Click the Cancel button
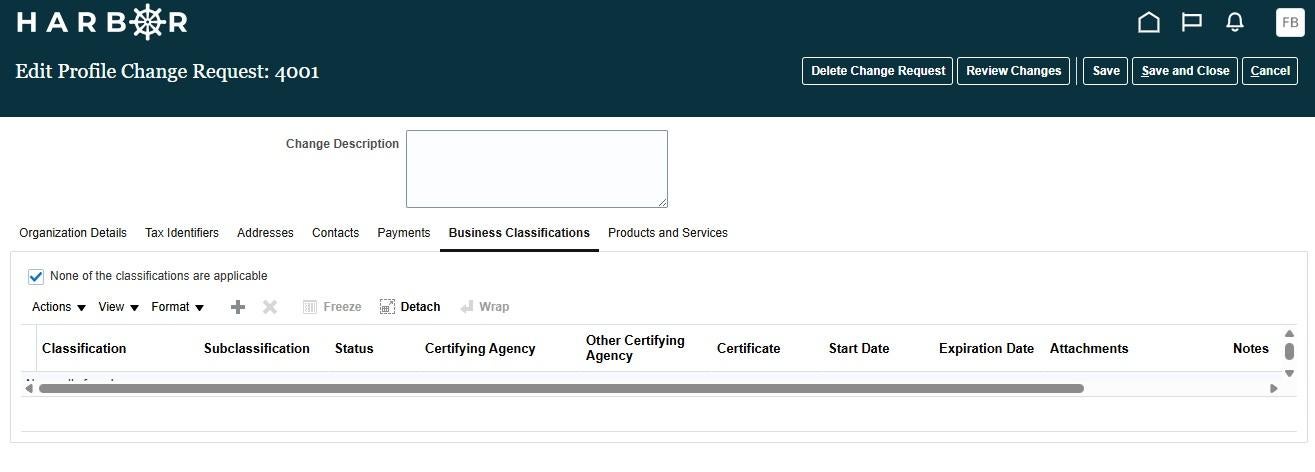Viewport: 1315px width, 472px height. (x=1270, y=71)
